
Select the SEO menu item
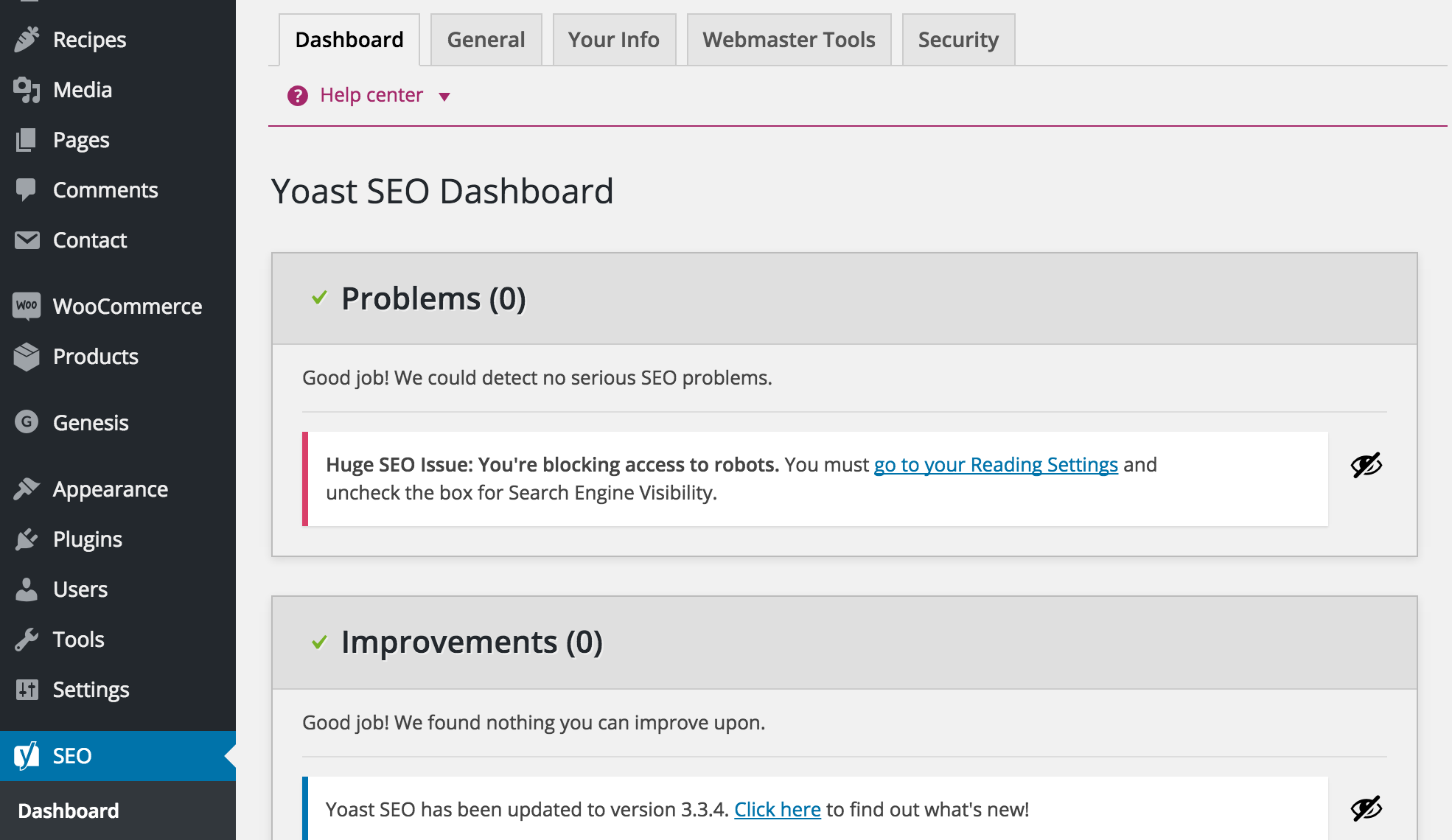118,756
